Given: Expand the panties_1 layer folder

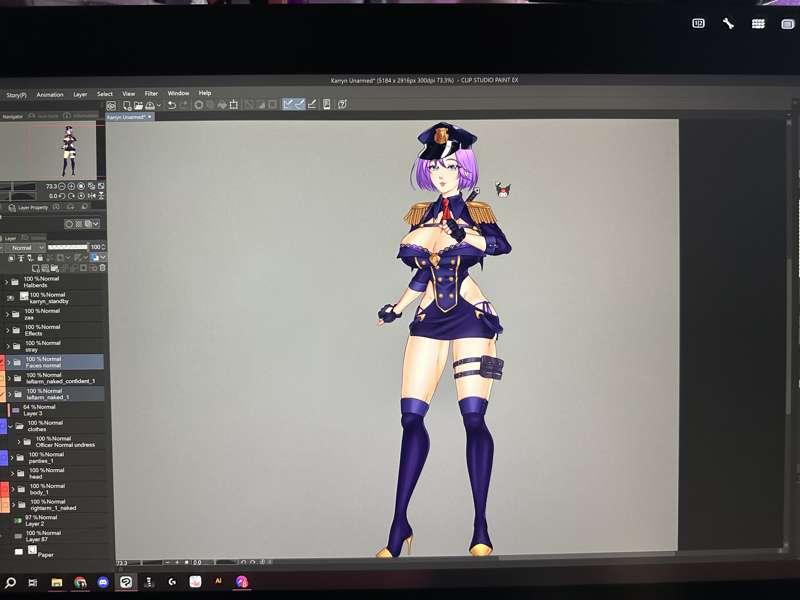Looking at the screenshot, I should click(12, 458).
